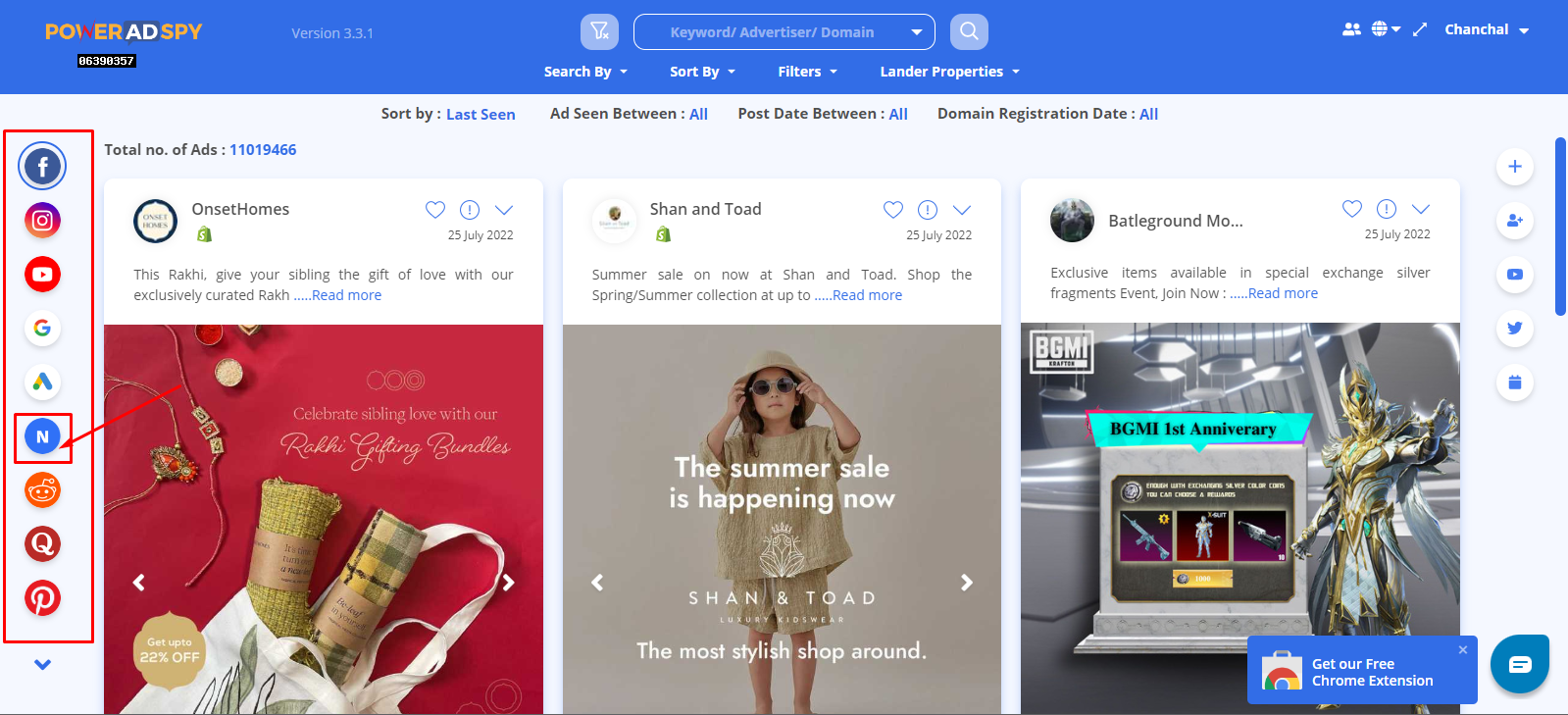Select the Native ads 'N' icon

pos(42,436)
